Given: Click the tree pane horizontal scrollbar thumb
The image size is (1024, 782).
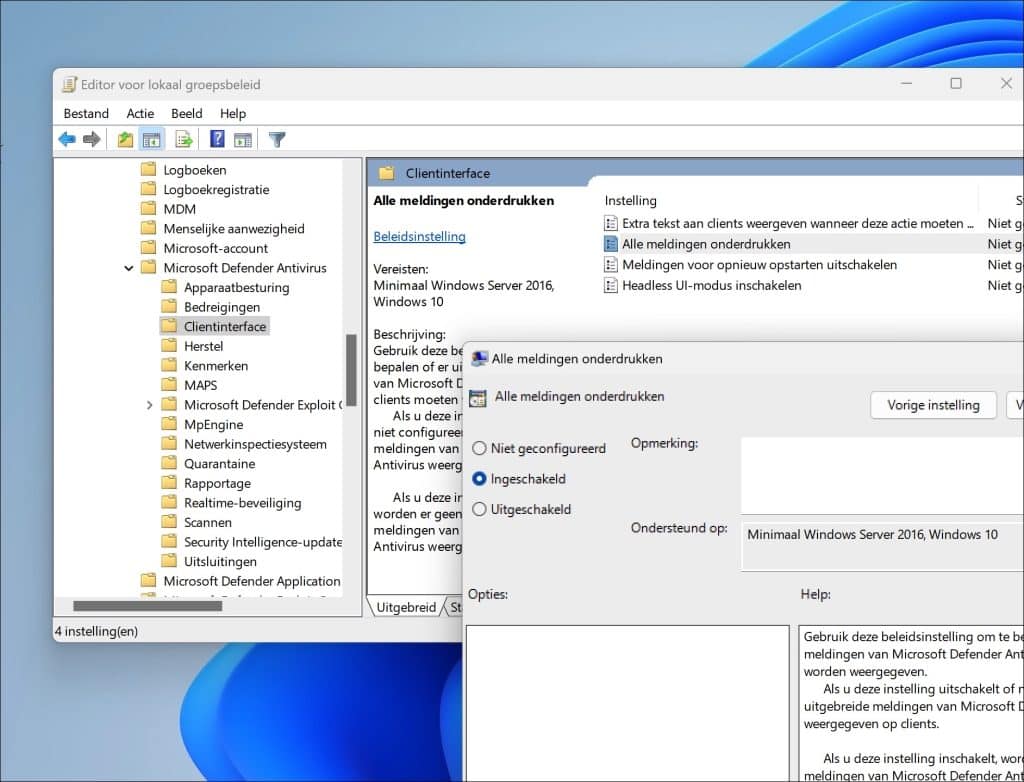Looking at the screenshot, I should 148,606.
